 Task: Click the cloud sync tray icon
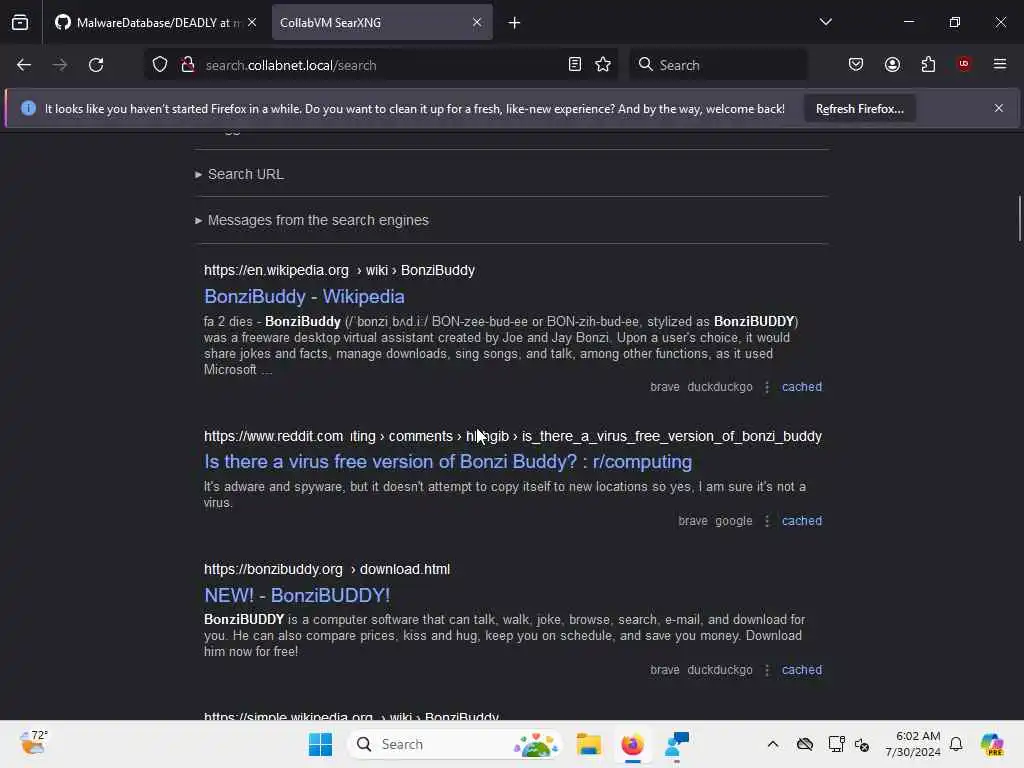pyautogui.click(x=805, y=744)
